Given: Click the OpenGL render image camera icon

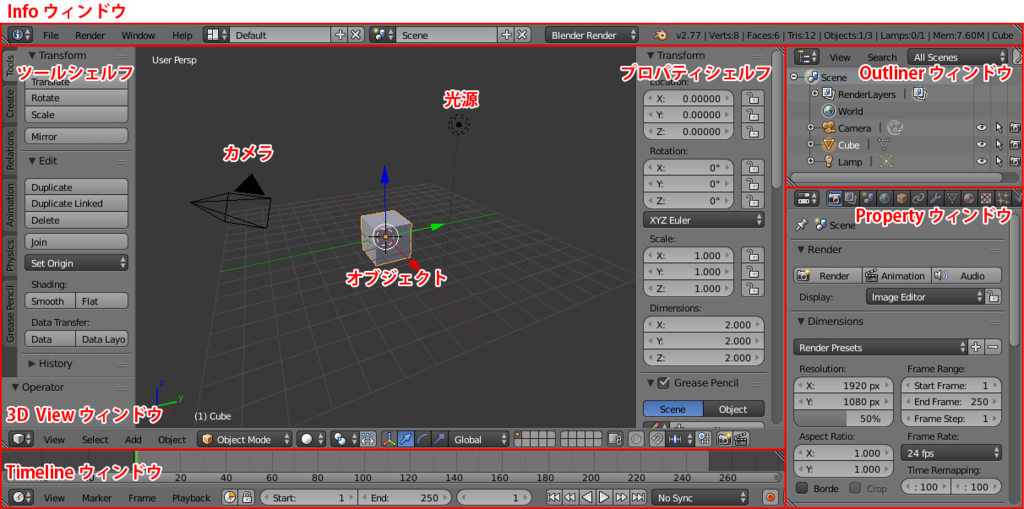Looking at the screenshot, I should tap(724, 439).
